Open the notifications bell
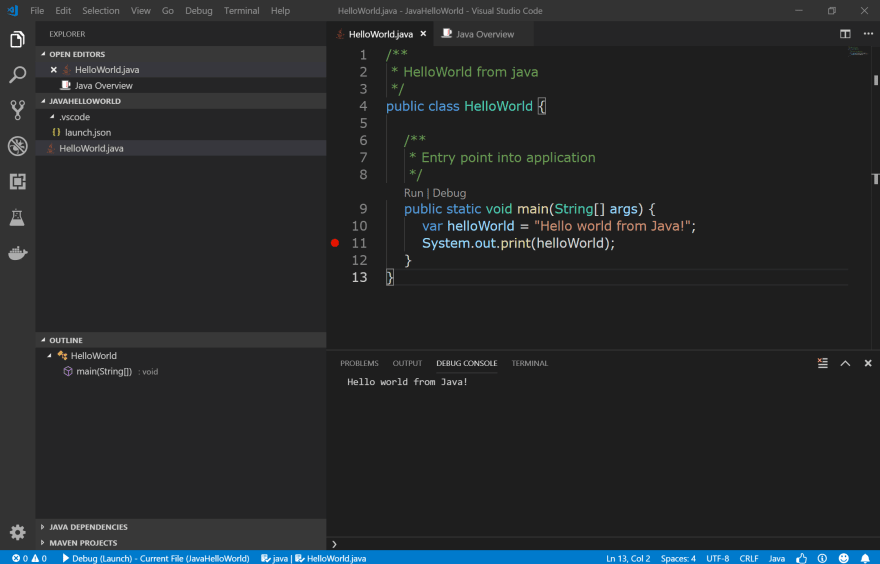The image size is (880, 564). click(865, 558)
